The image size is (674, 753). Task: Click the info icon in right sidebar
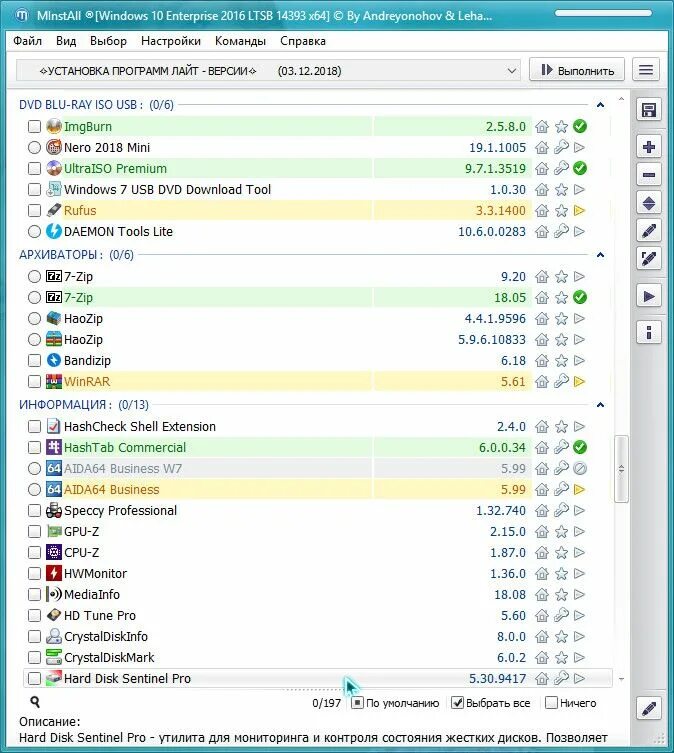click(649, 332)
